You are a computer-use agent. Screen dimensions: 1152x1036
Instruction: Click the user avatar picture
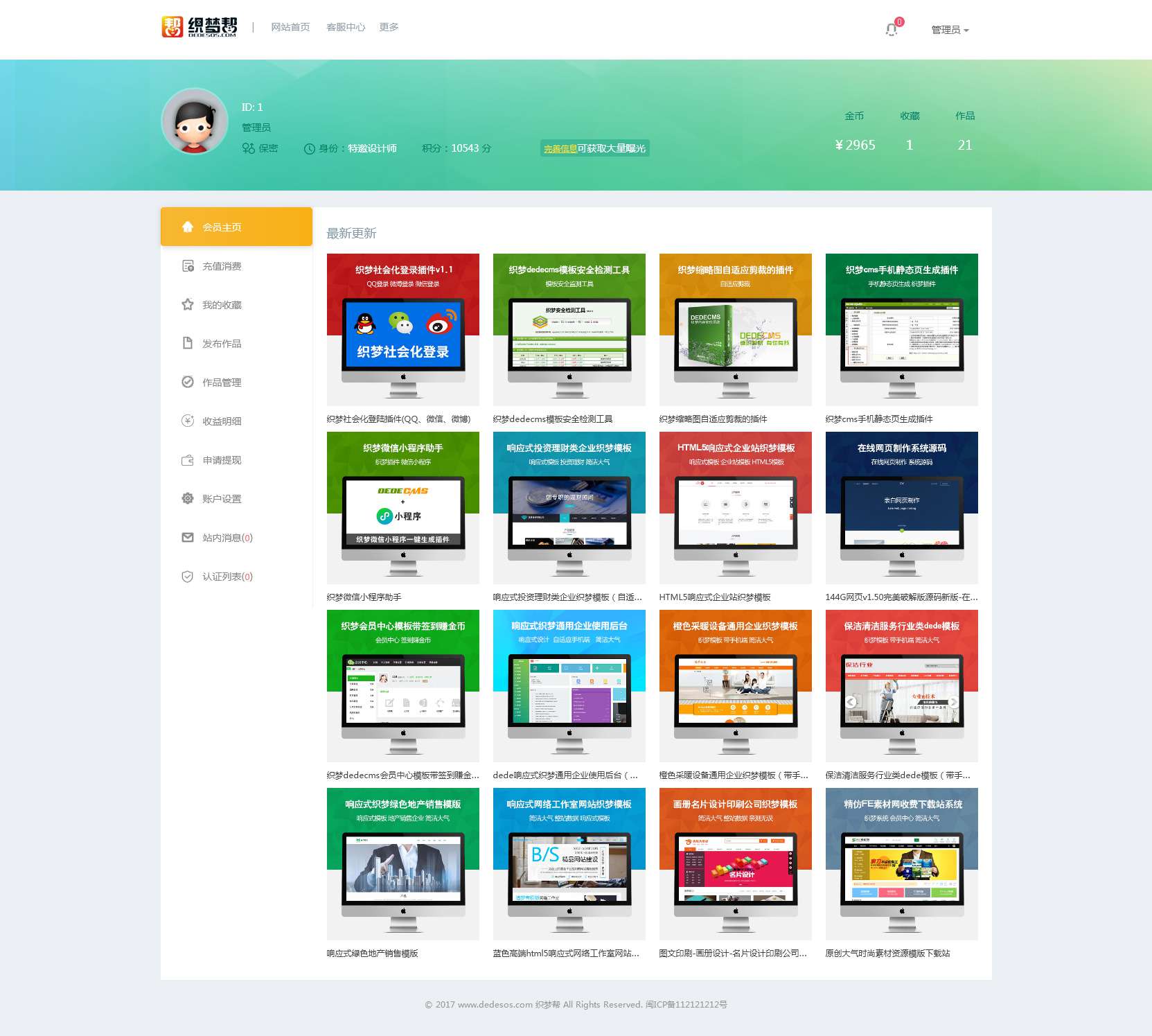(195, 121)
